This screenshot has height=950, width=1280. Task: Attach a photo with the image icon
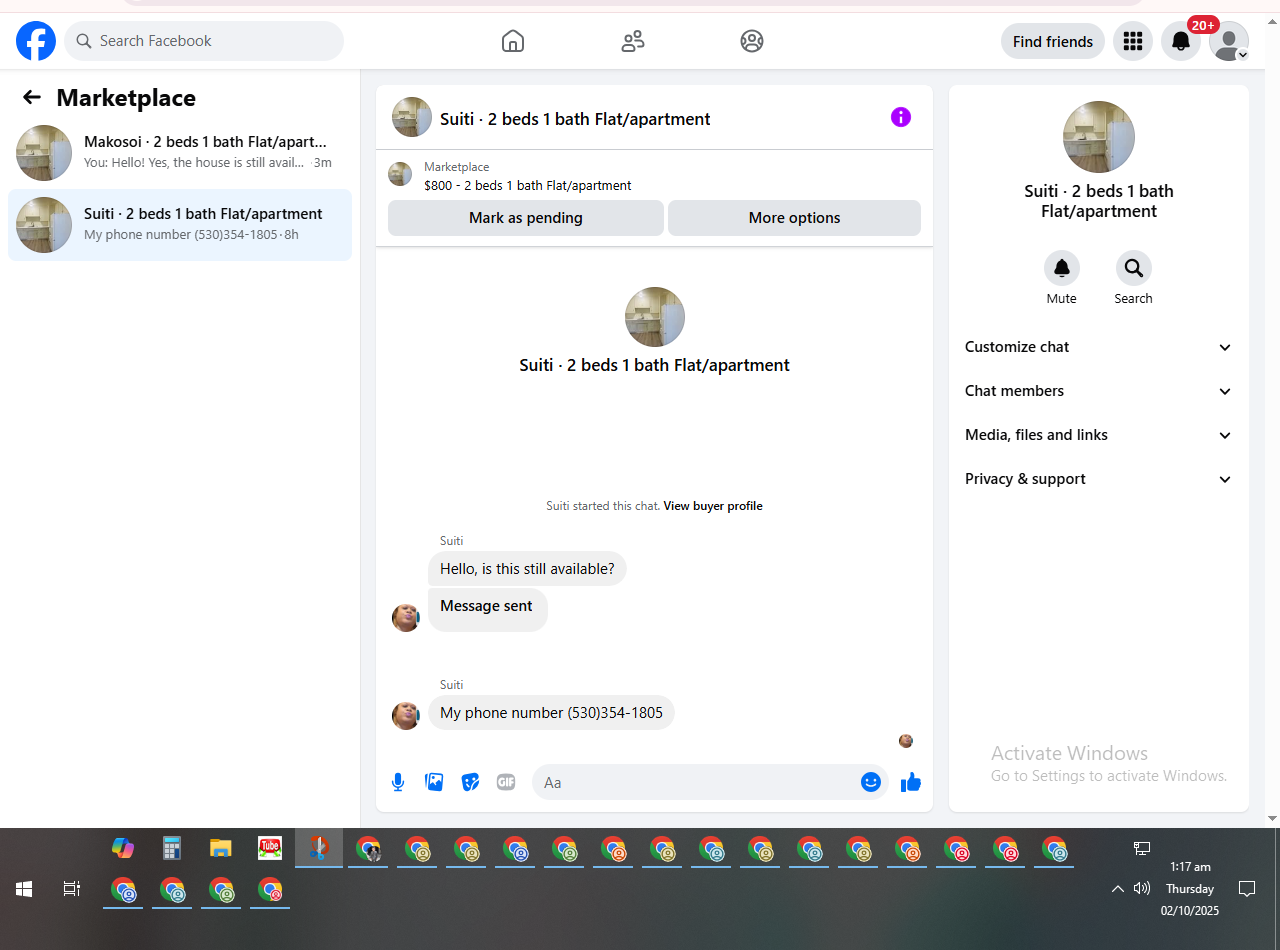(434, 782)
